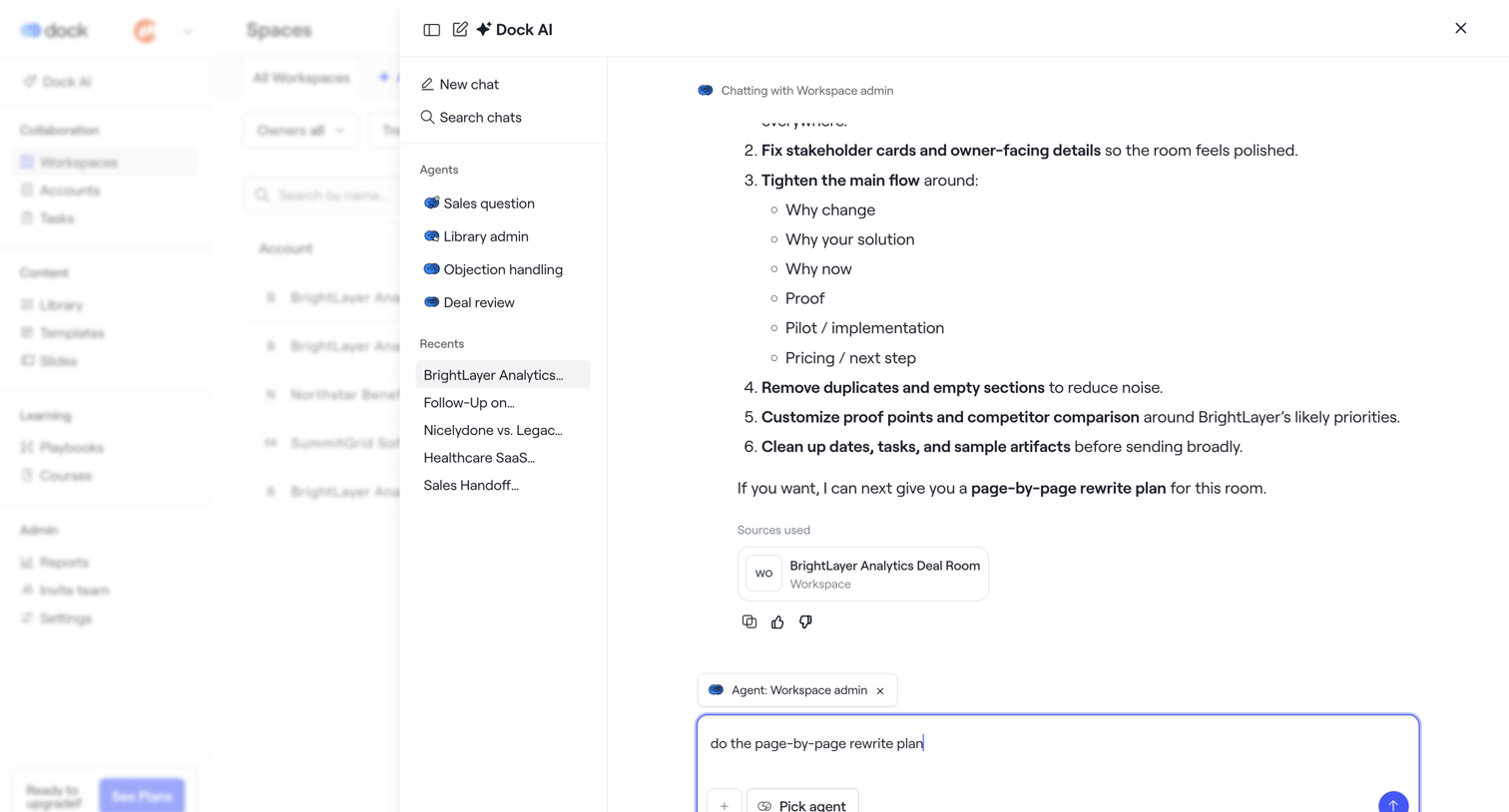
Task: Click the Agent: Workspace admin chip label
Action: [799, 690]
